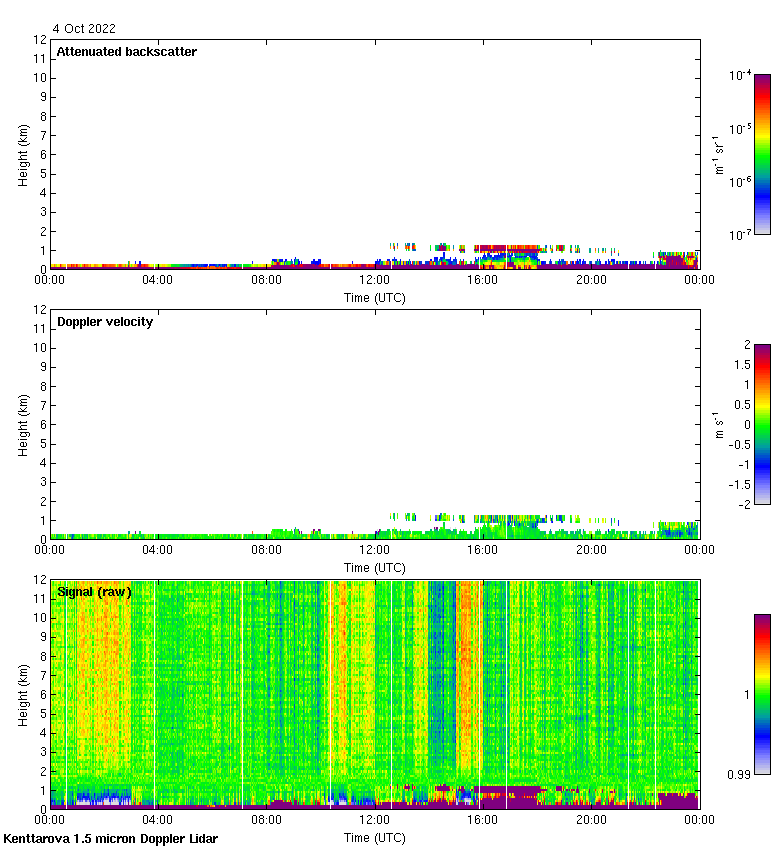Click the Height (km) axis label of signal plot
The width and height of the screenshot is (780, 850).
22,695
